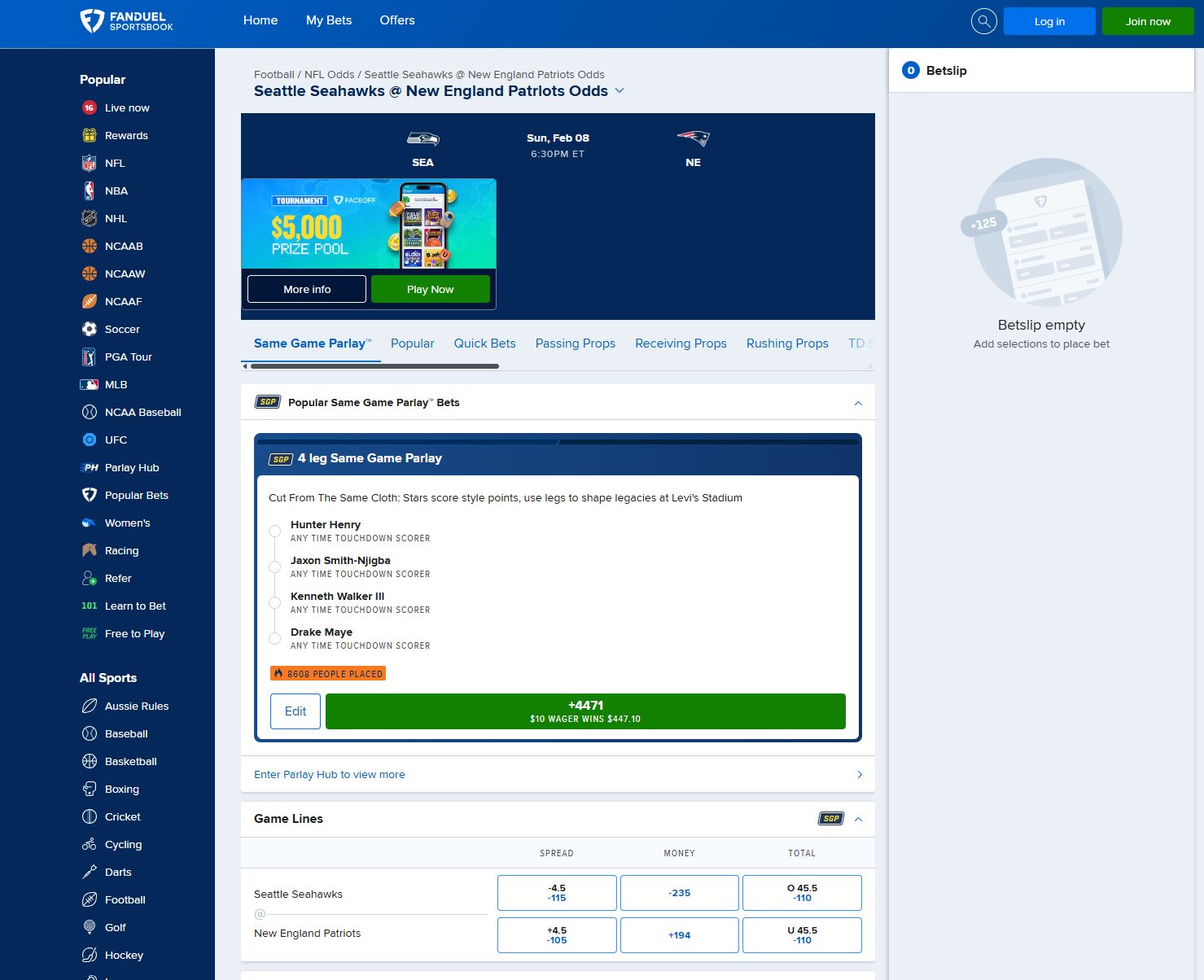Screen dimensions: 1204x980
Task: Click the Refer person icon
Action: click(x=90, y=578)
